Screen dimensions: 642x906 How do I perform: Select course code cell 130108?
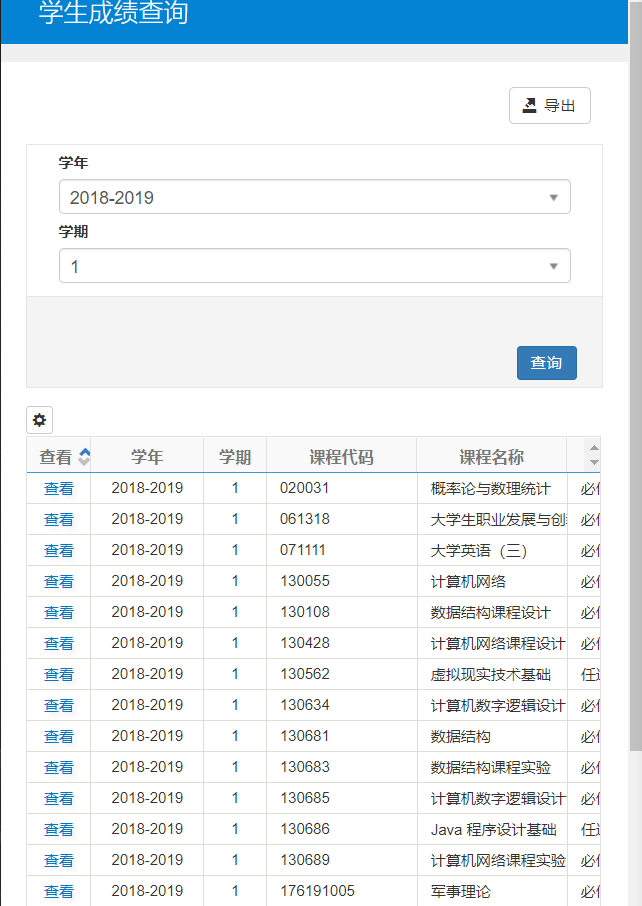pyautogui.click(x=342, y=612)
